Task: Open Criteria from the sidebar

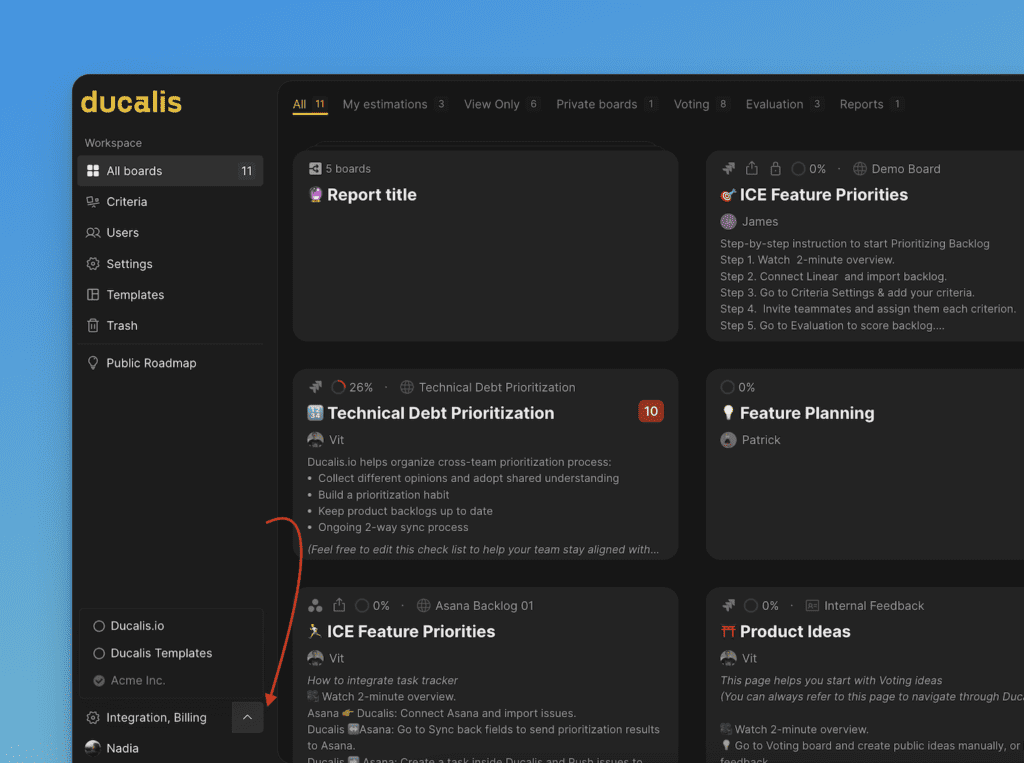Action: [x=126, y=202]
